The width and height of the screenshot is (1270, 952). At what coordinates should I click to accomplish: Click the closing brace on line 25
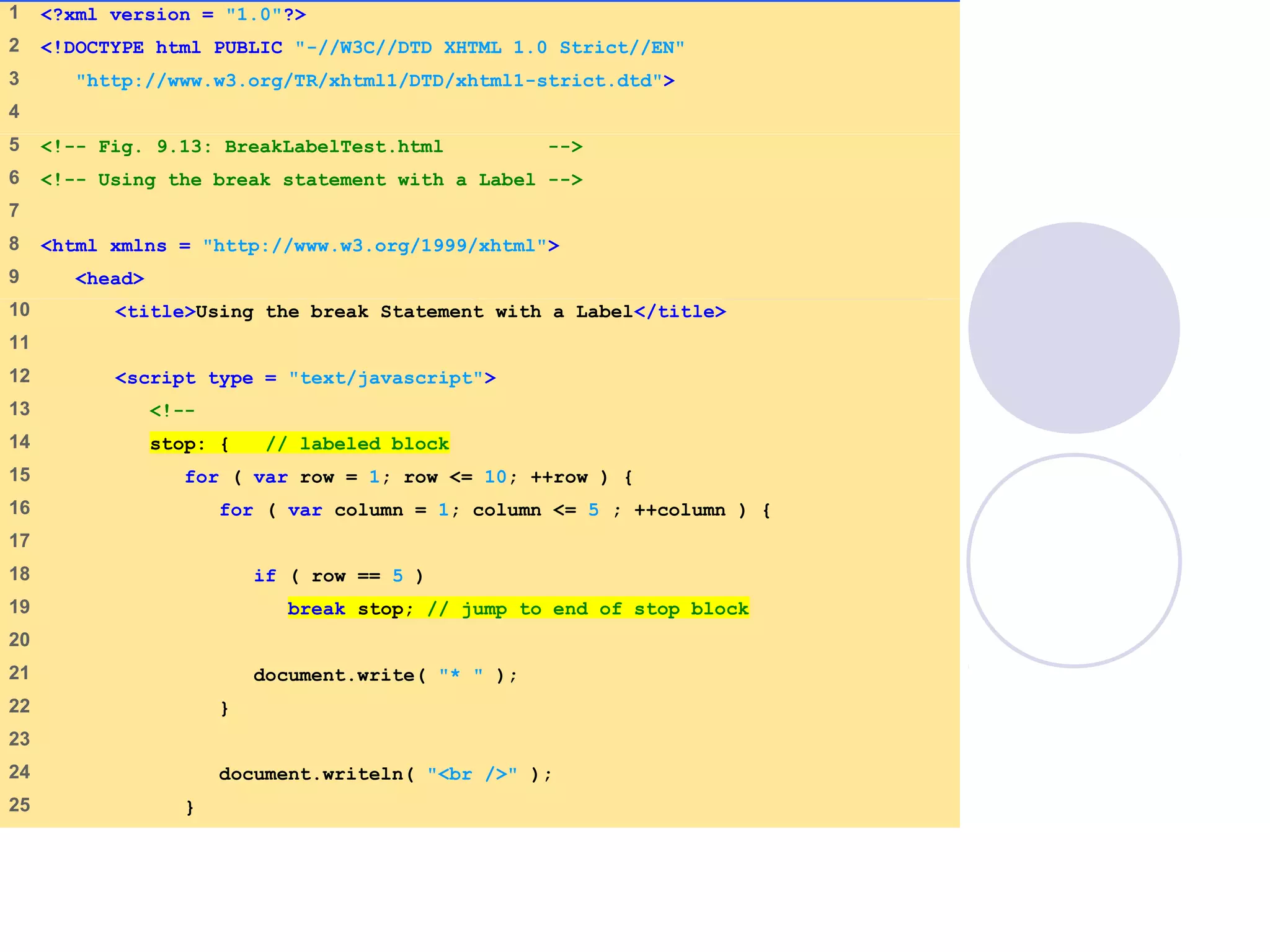(190, 808)
